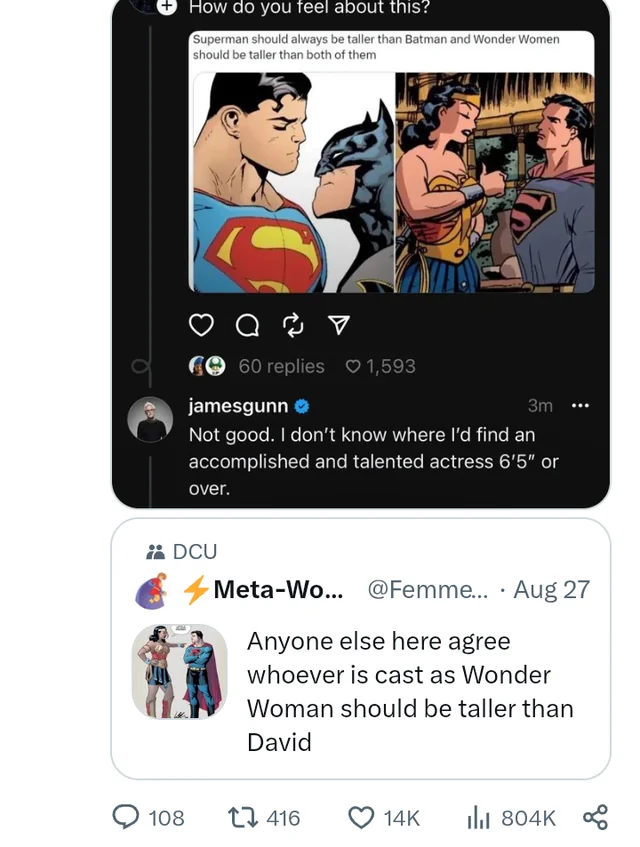Screen dimensions: 640x847
Task: Tap jamesgunn's profile picture
Action: (151, 418)
